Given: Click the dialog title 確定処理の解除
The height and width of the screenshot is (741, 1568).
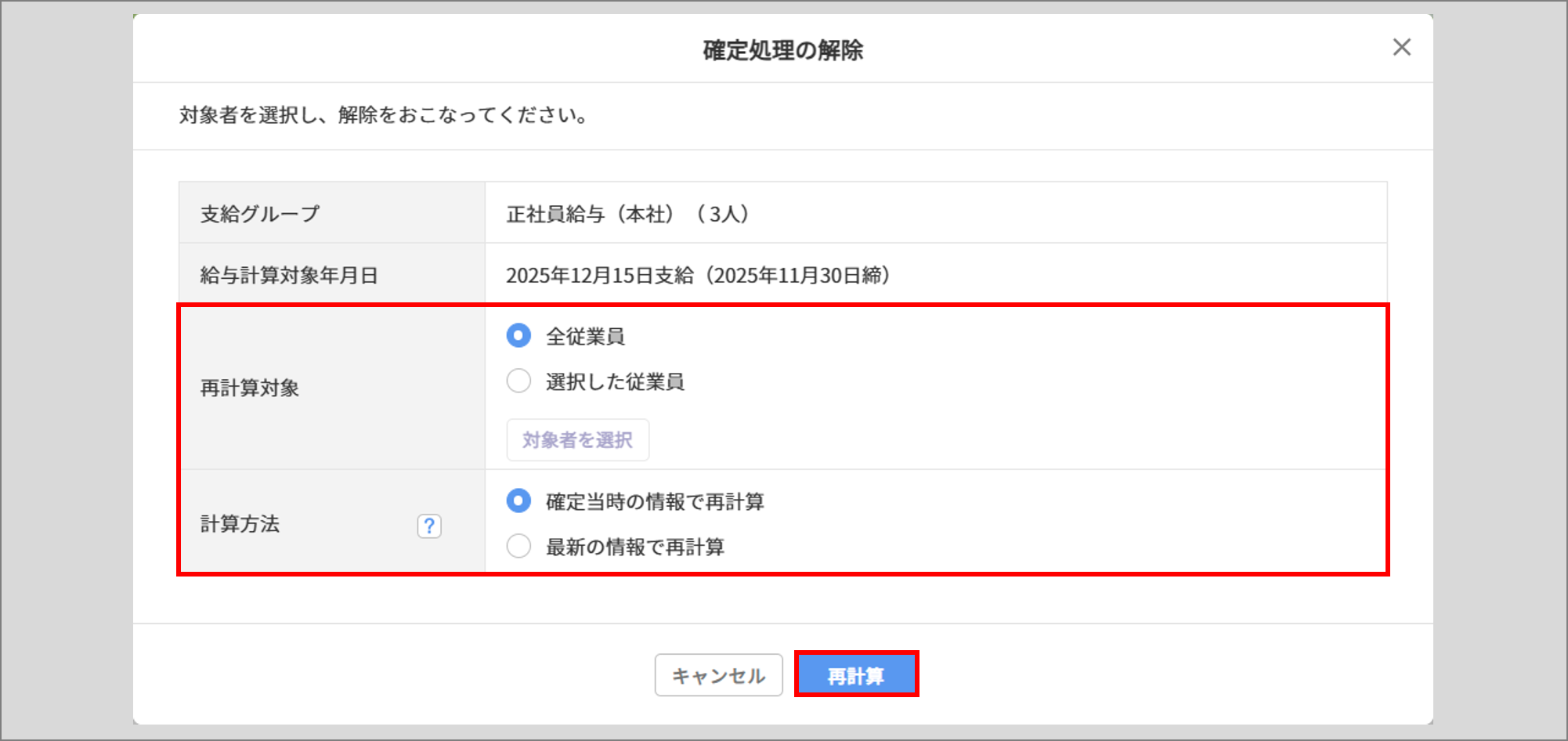Looking at the screenshot, I should 782,50.
